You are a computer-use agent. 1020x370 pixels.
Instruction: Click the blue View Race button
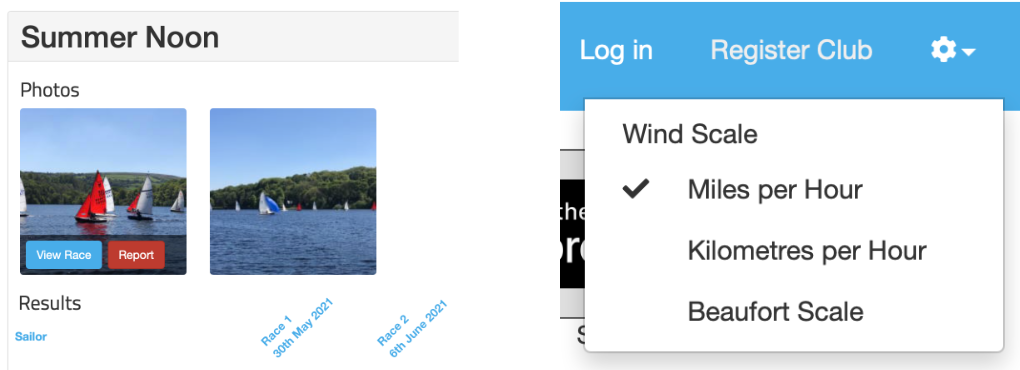pyautogui.click(x=64, y=255)
